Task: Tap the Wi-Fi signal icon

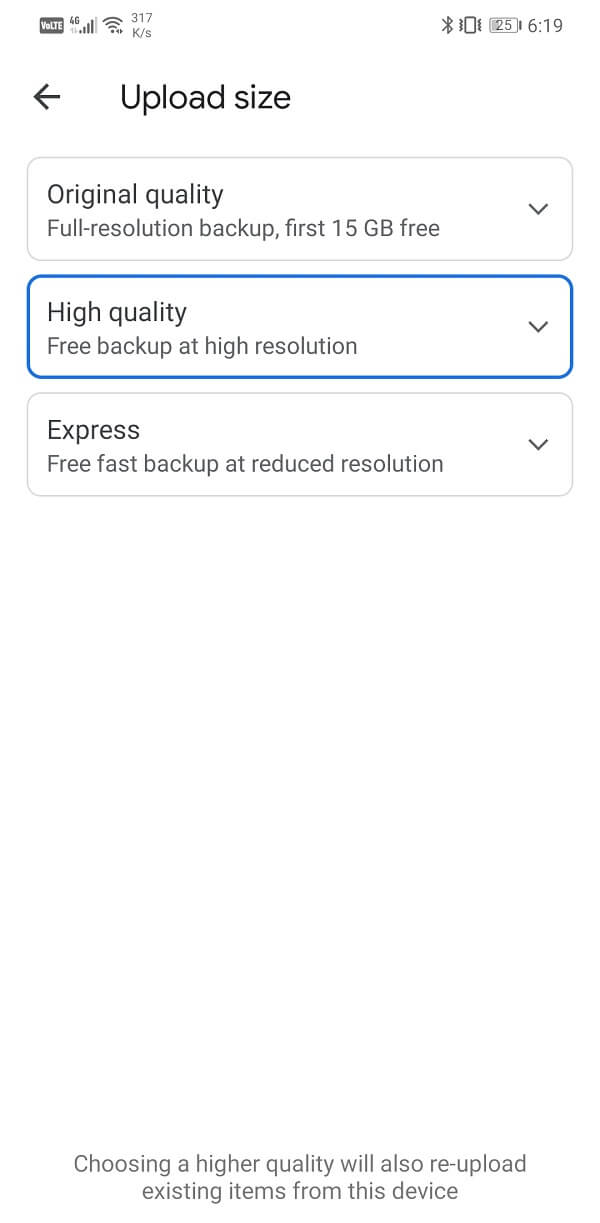Action: click(x=113, y=26)
